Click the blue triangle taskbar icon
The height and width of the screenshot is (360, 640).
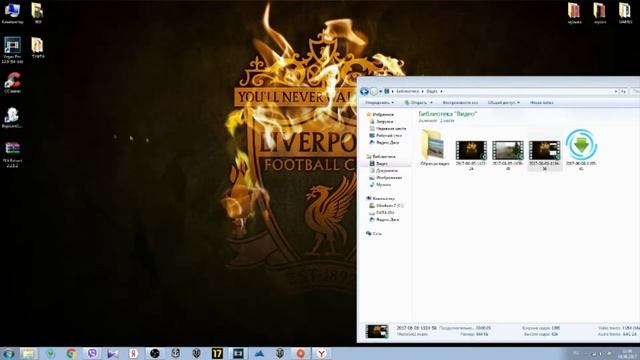[x=259, y=353]
